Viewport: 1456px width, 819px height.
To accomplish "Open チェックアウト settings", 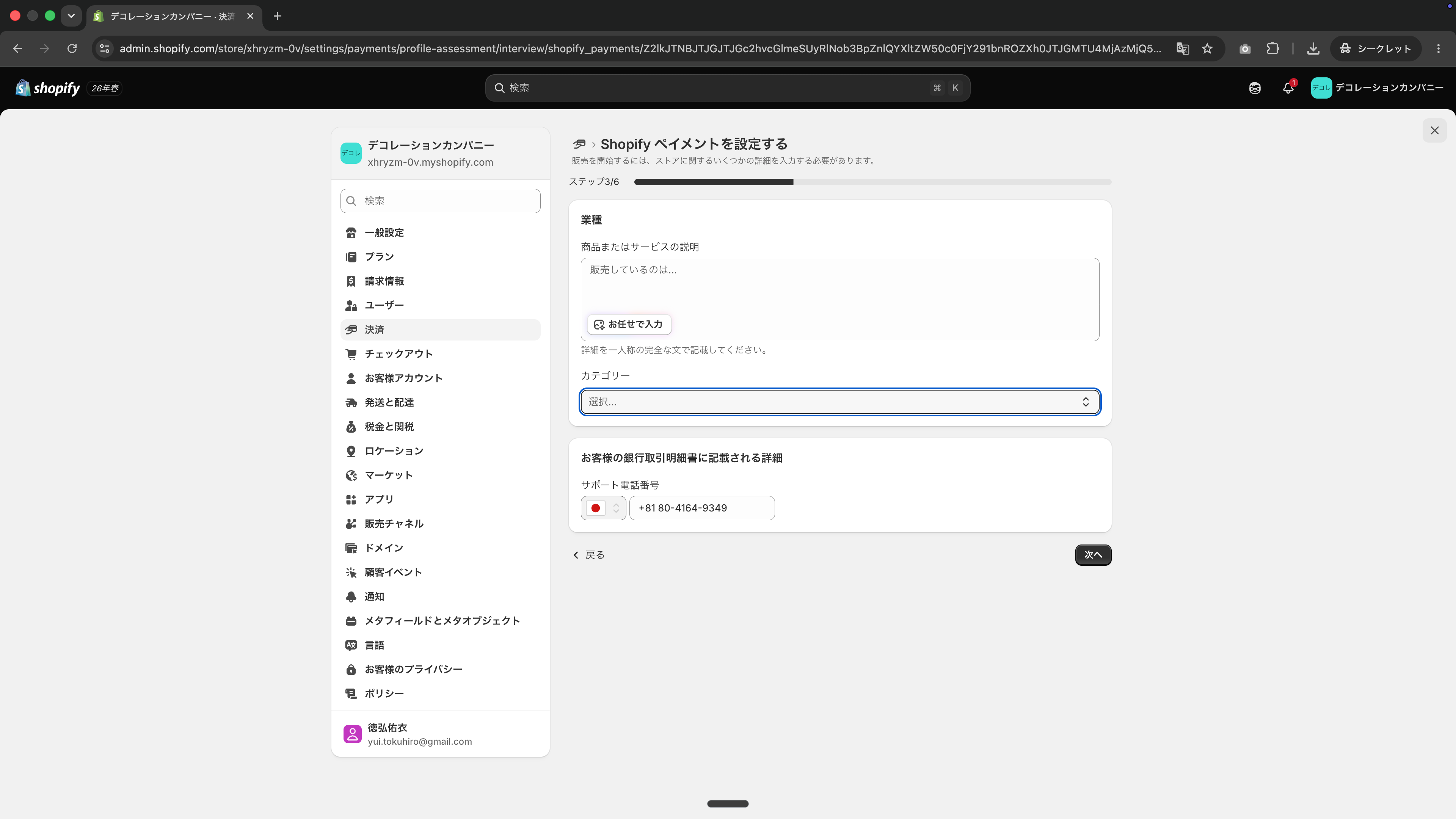I will tap(440, 354).
